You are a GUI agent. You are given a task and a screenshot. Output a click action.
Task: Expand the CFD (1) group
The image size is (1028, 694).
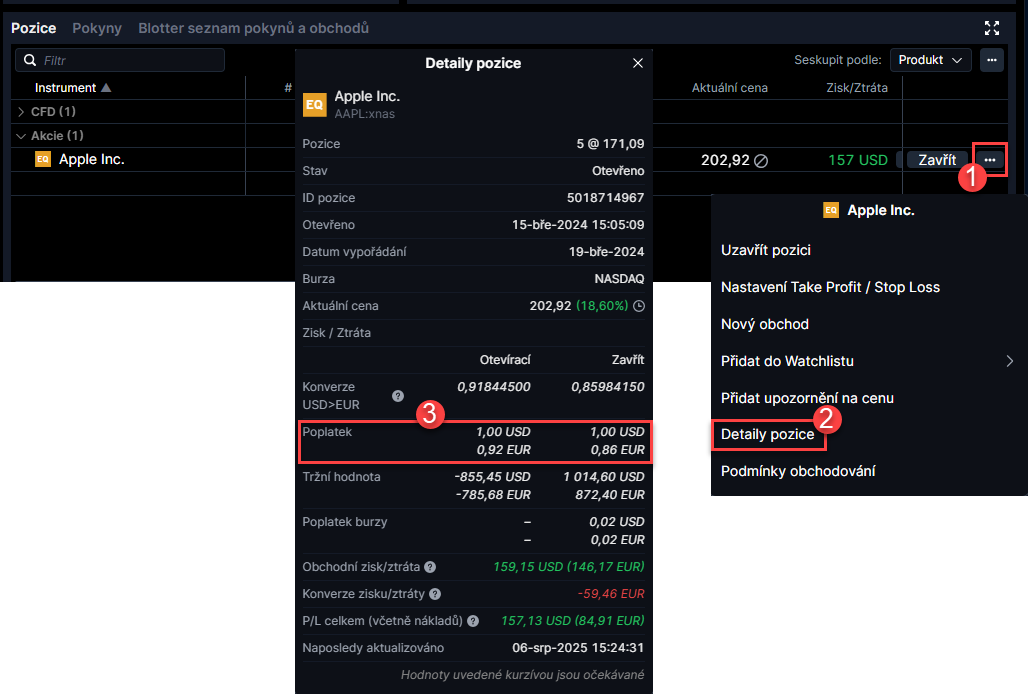[21, 112]
